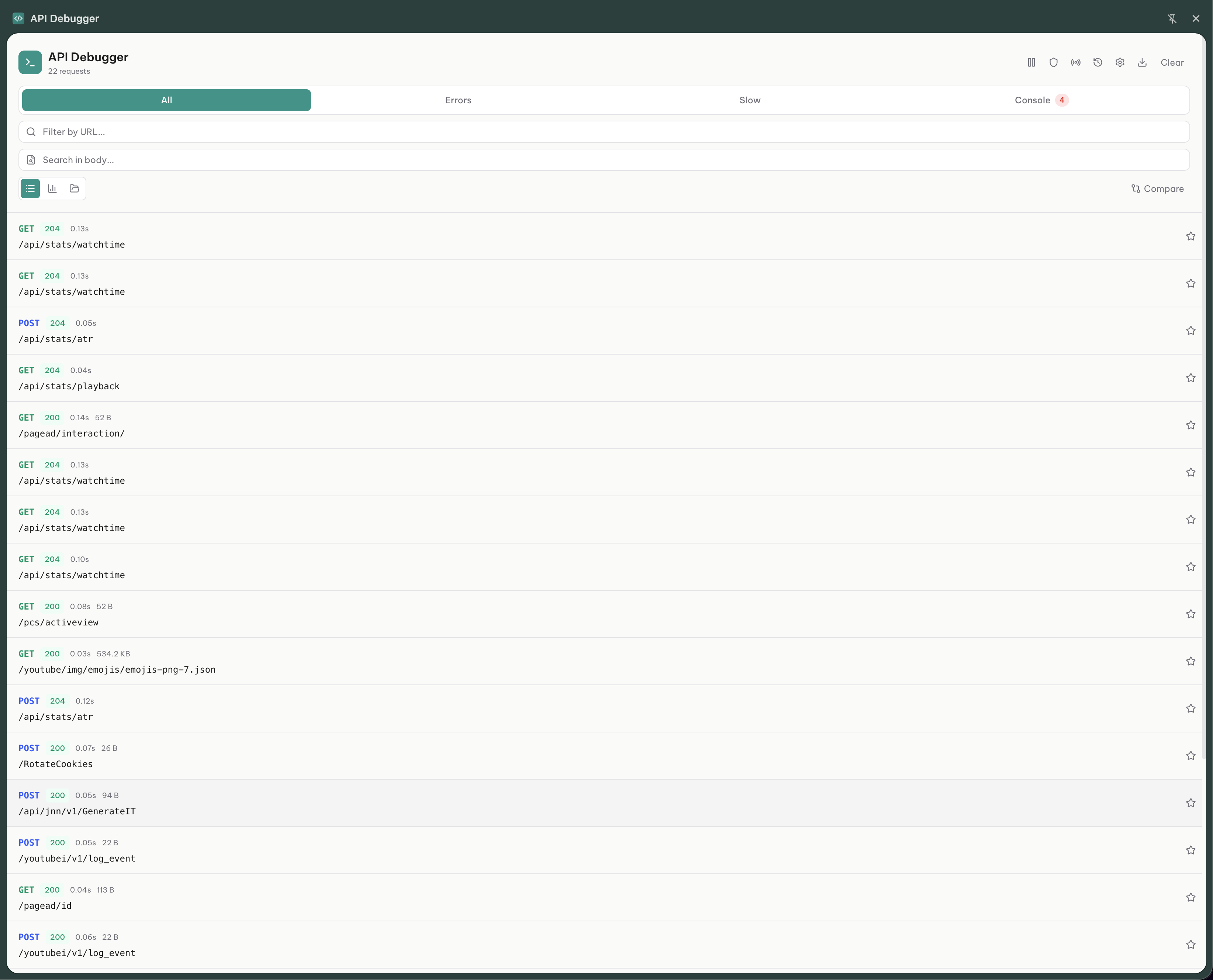The width and height of the screenshot is (1213, 980).
Task: Open the request history icon
Action: (x=1097, y=63)
